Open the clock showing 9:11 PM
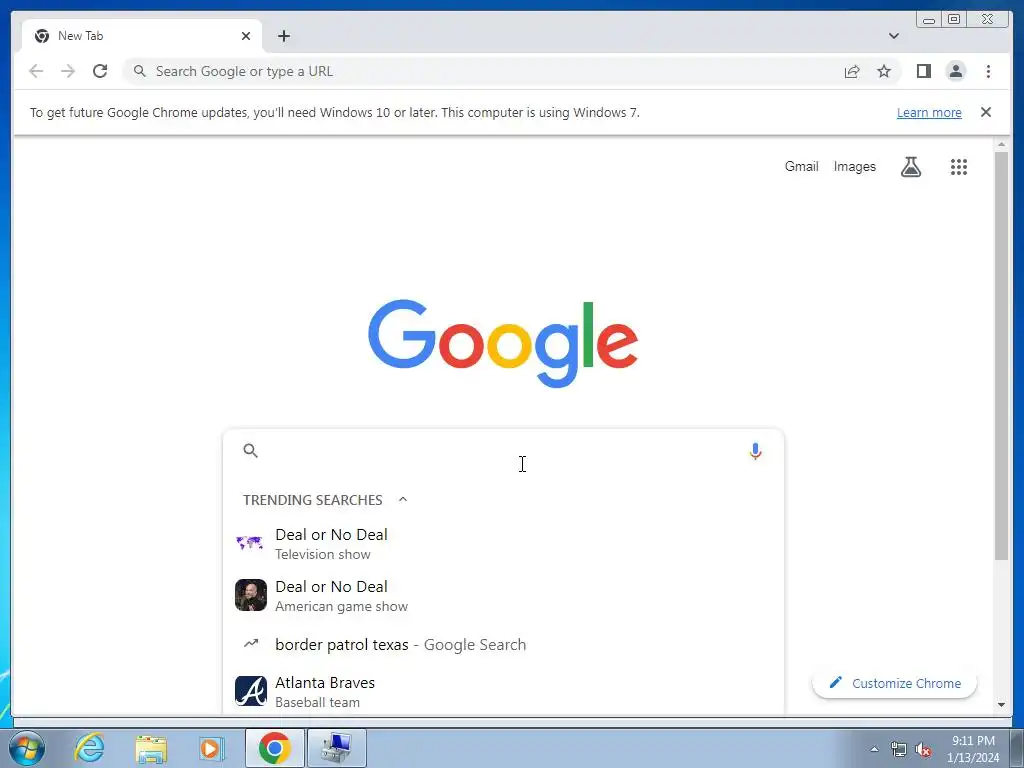 coord(973,749)
